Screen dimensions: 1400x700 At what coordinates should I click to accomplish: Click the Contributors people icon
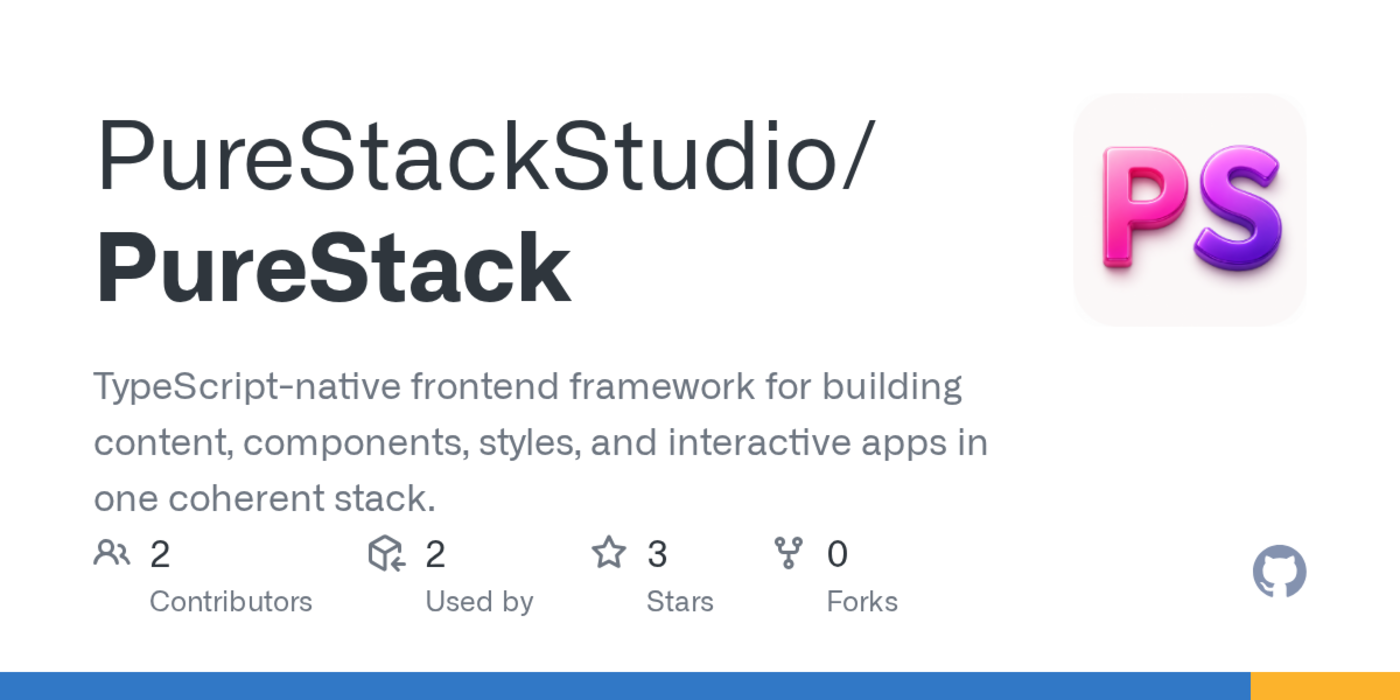(x=112, y=553)
